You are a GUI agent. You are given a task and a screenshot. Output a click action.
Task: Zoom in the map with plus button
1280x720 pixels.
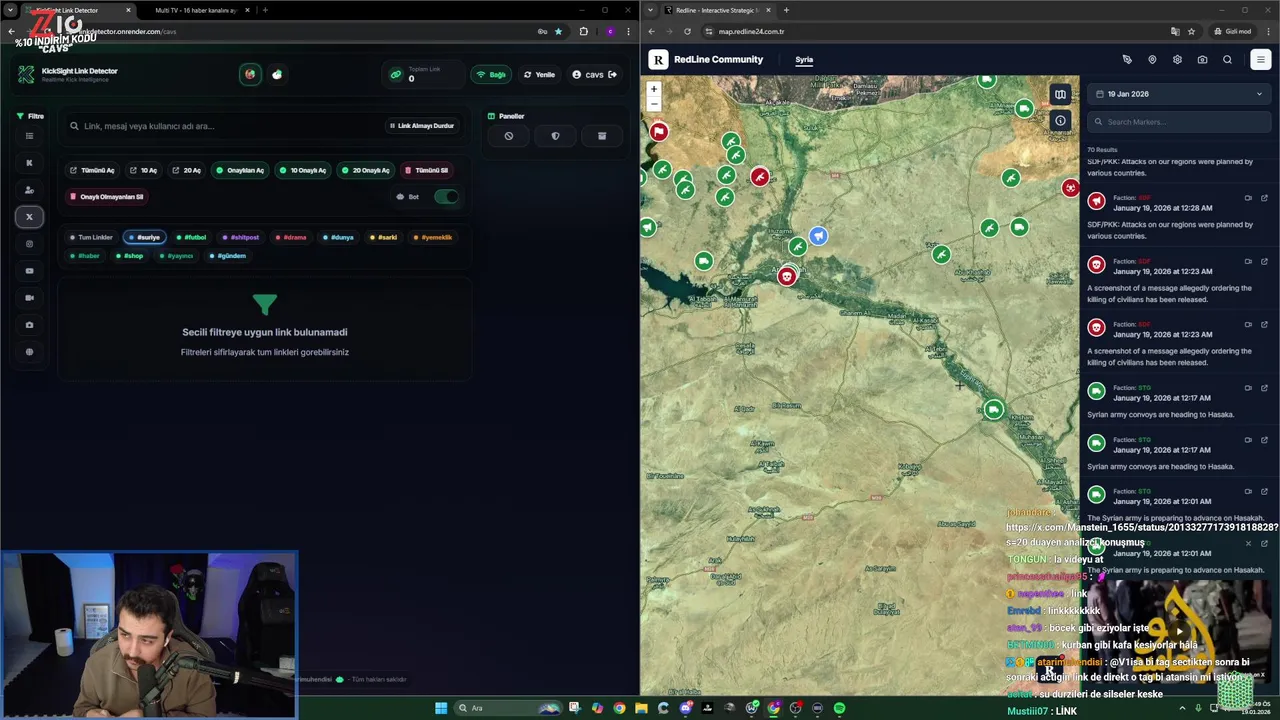654,89
